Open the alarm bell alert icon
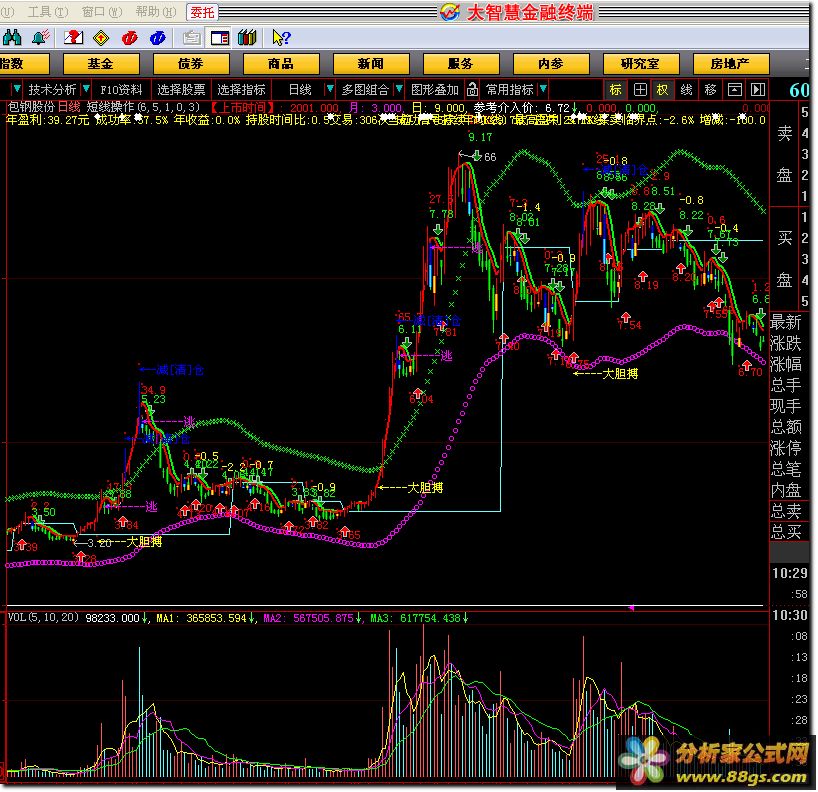 (41, 38)
